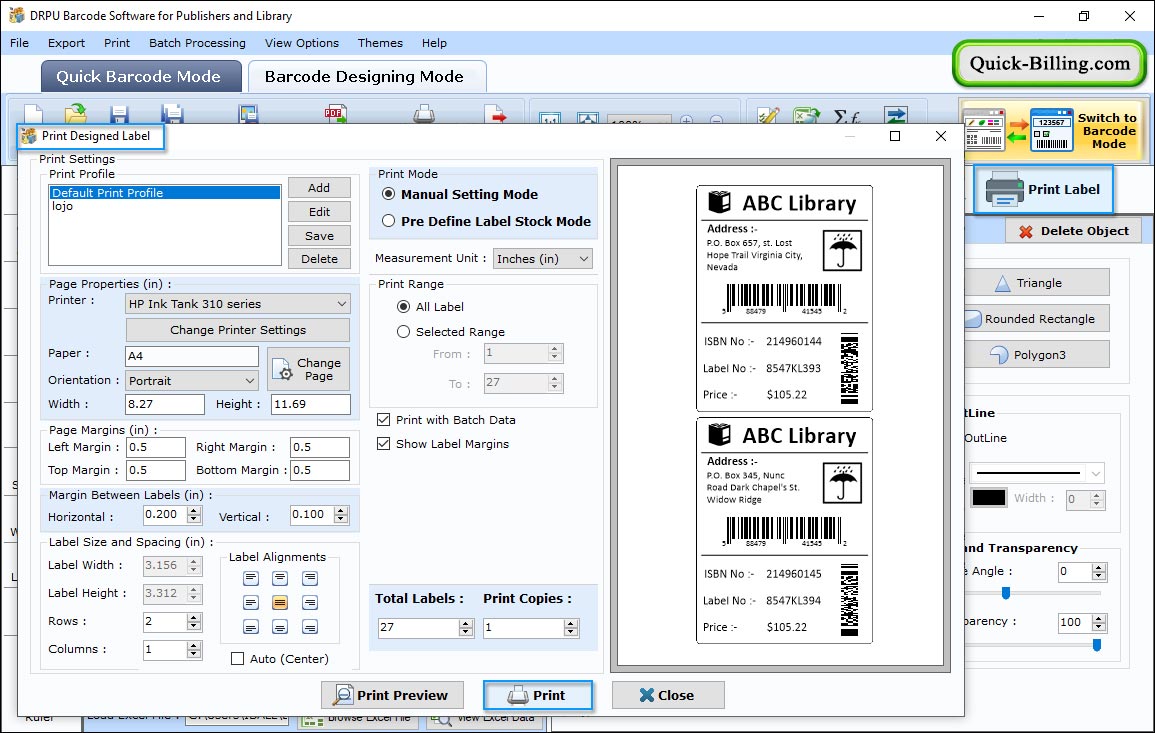
Task: Click the Delete Object red X
Action: [1025, 231]
